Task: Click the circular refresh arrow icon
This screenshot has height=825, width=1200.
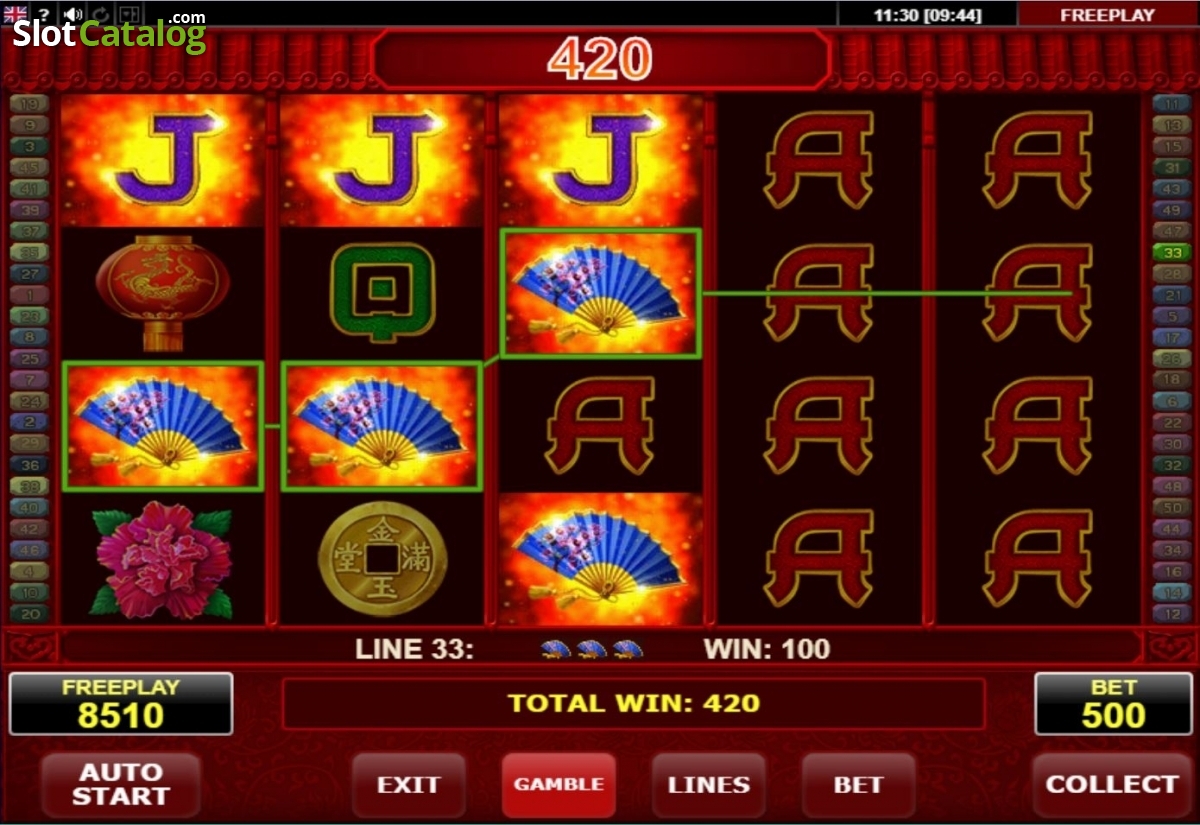Action: tap(101, 14)
